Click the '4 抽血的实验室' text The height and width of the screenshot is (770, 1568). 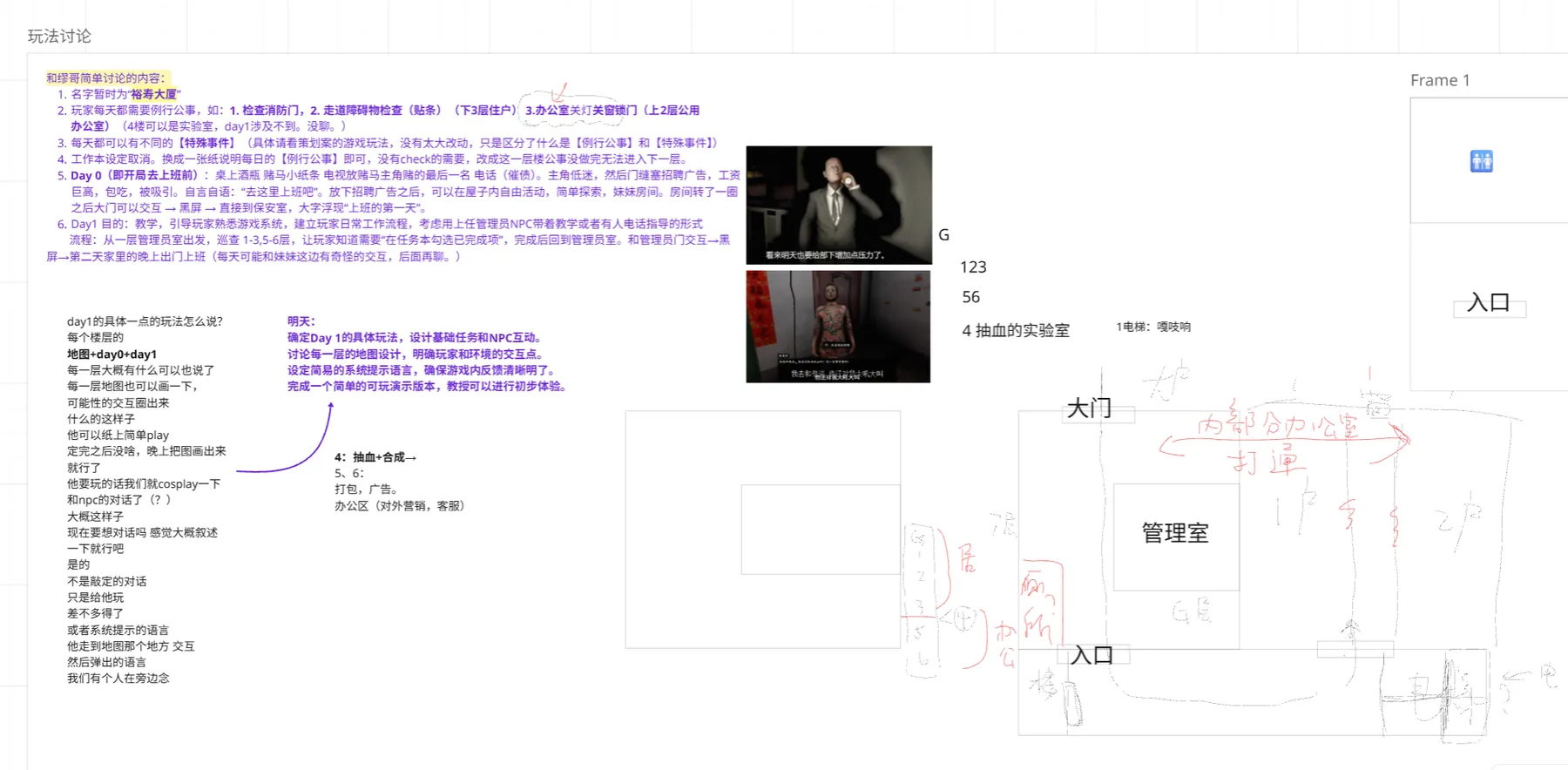[x=1016, y=330]
